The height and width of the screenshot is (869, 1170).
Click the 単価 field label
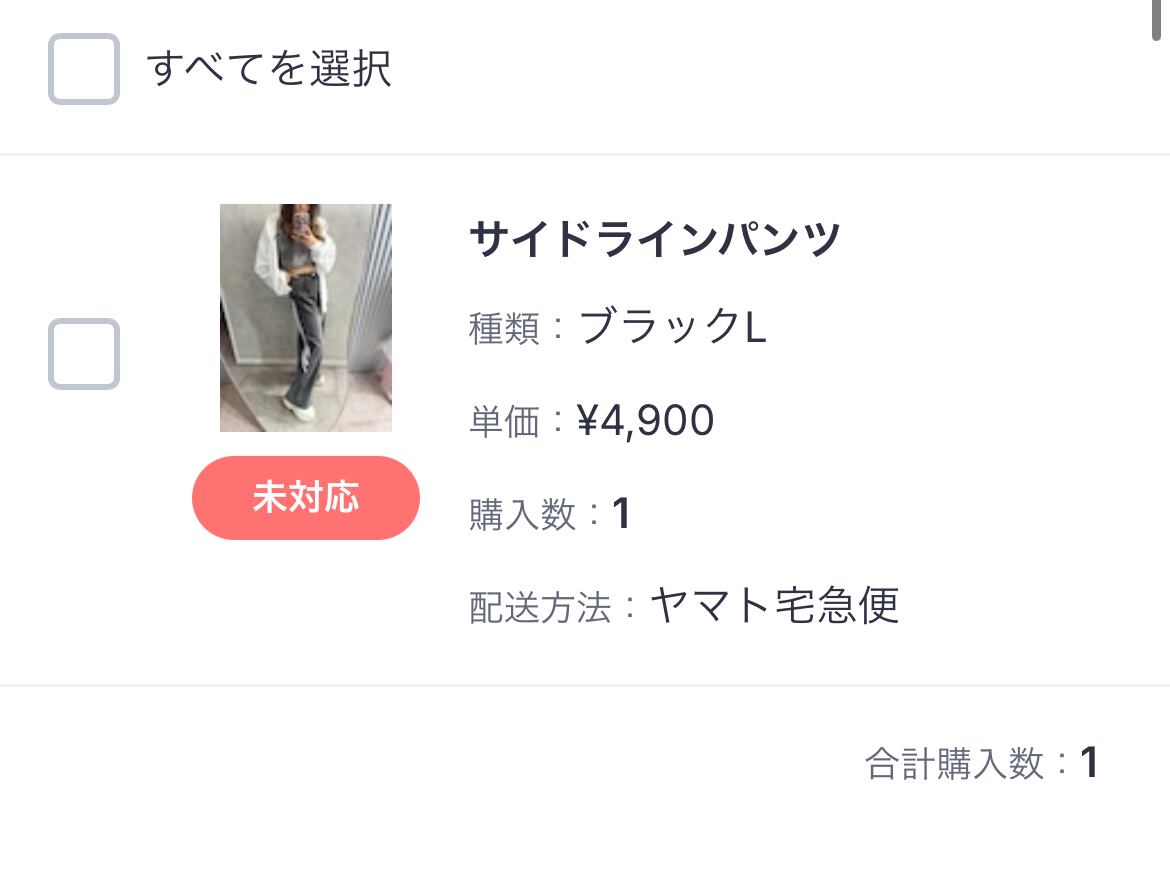point(505,421)
